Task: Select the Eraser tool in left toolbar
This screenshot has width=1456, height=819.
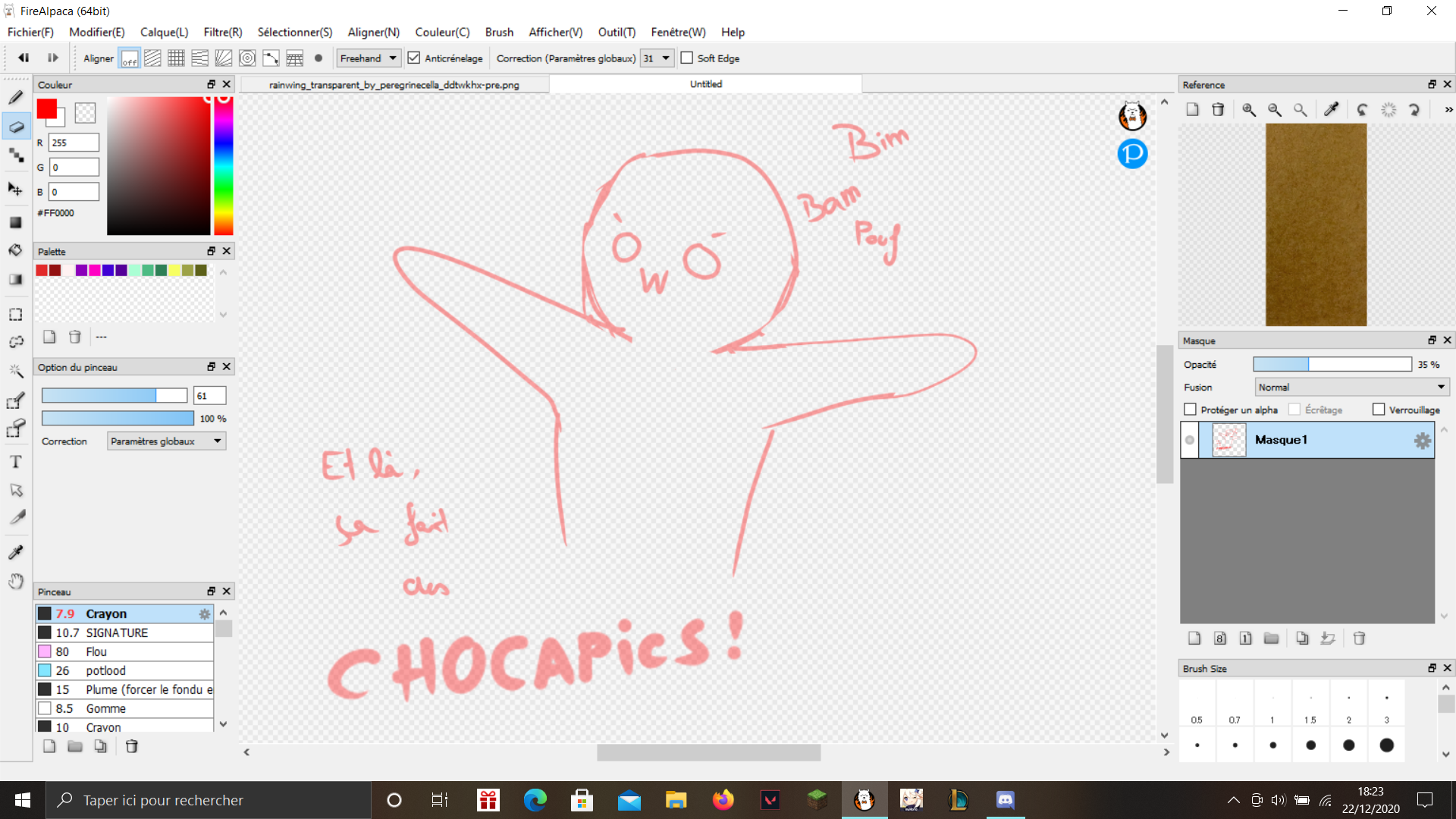Action: pos(16,127)
